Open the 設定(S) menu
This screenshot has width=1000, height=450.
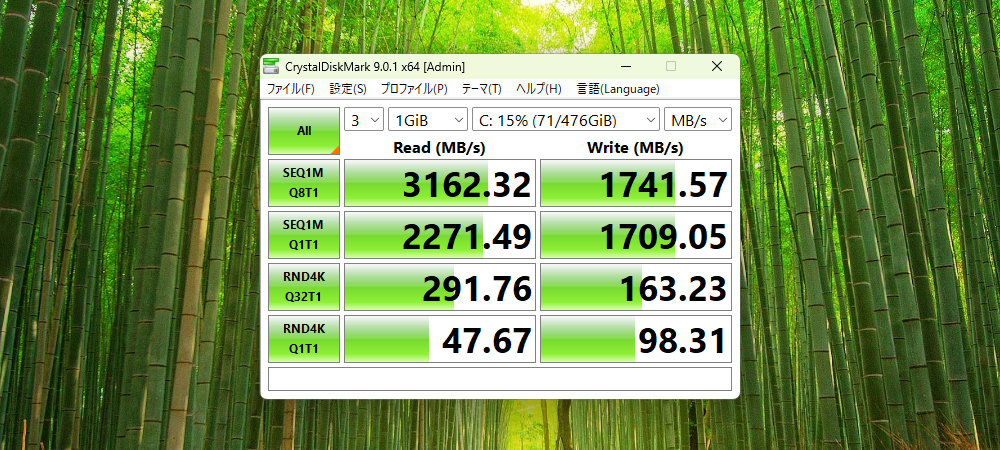(348, 89)
